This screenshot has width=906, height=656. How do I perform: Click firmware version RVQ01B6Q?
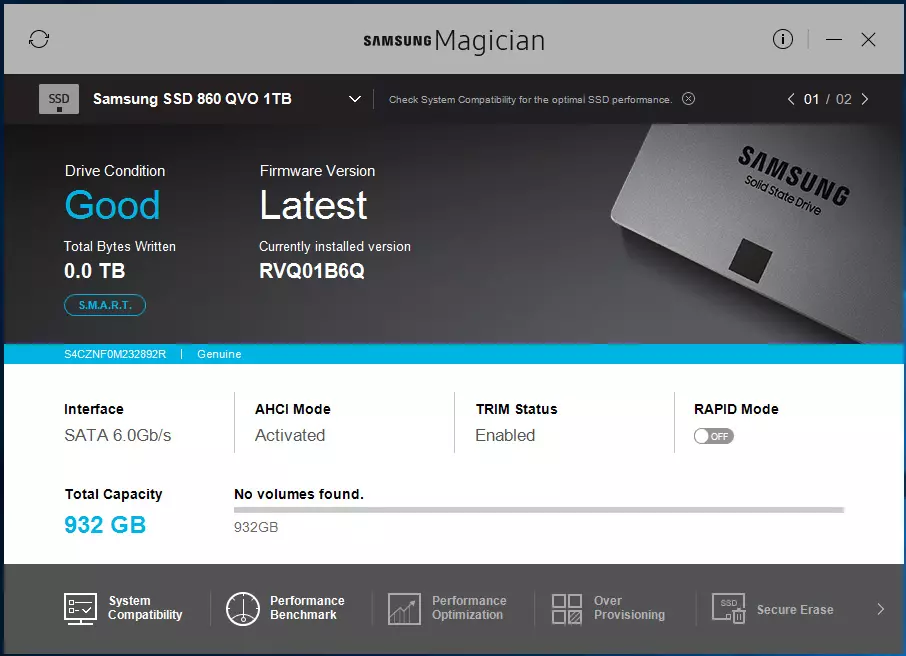(x=312, y=271)
